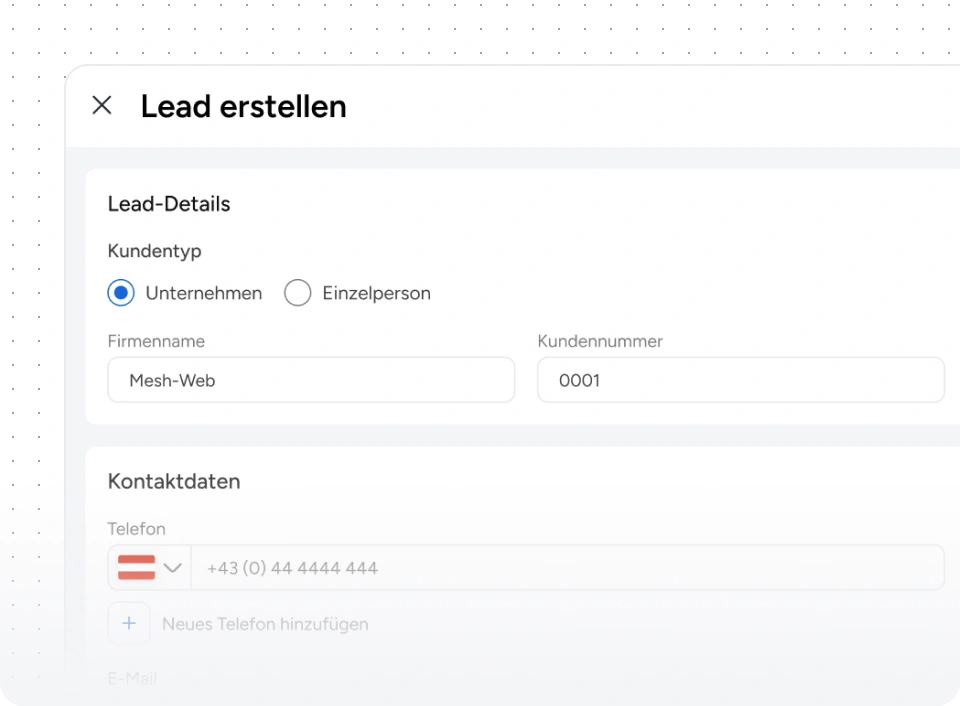
Task: Click the Firmenname field containing Mesh-Web
Action: [x=311, y=380]
